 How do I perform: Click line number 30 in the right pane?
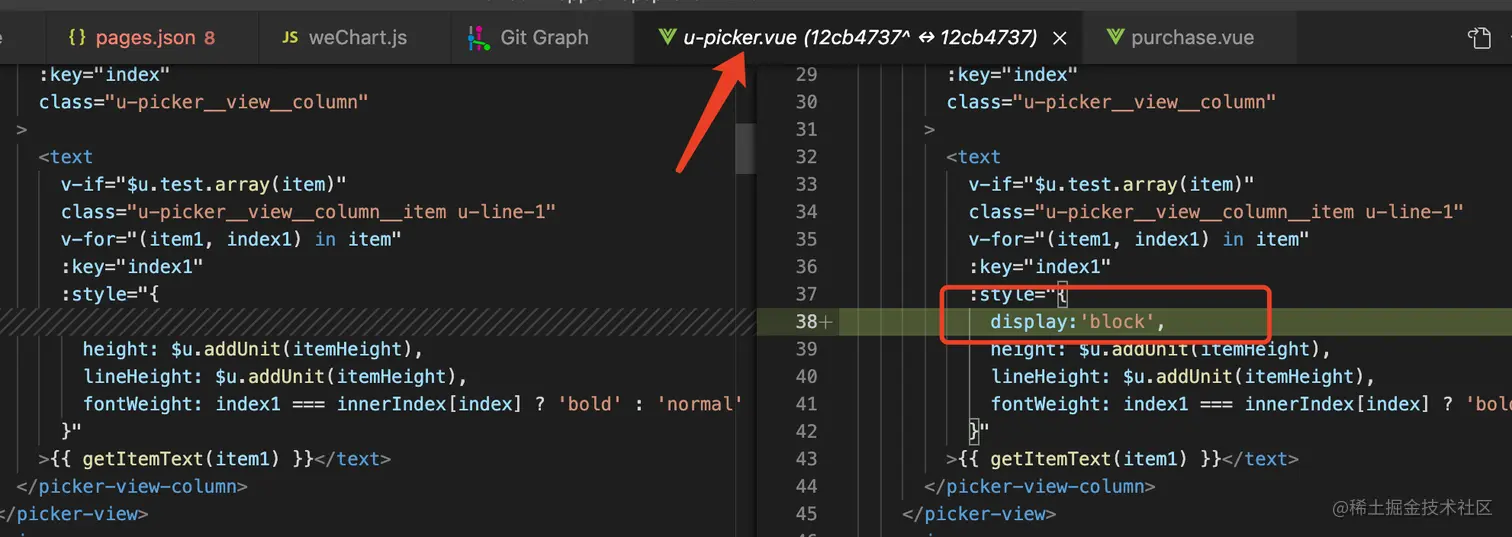point(806,102)
